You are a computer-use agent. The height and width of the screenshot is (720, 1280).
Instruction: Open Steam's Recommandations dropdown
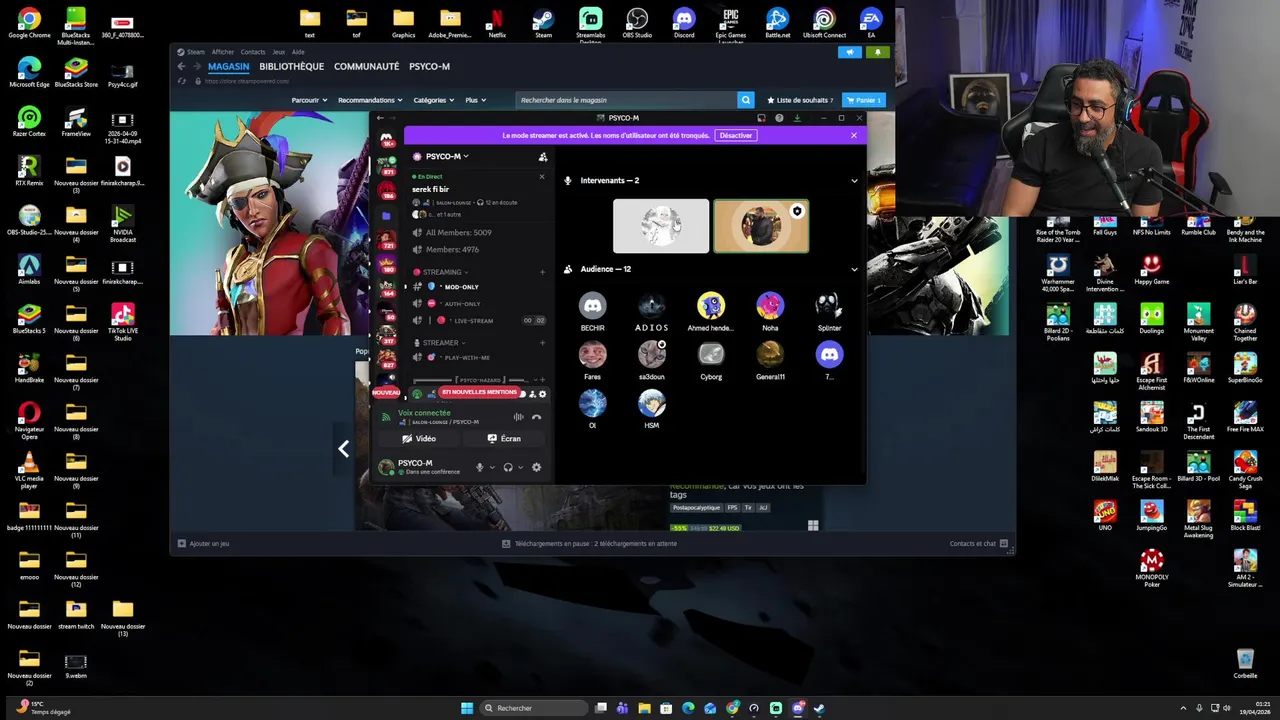[x=370, y=100]
